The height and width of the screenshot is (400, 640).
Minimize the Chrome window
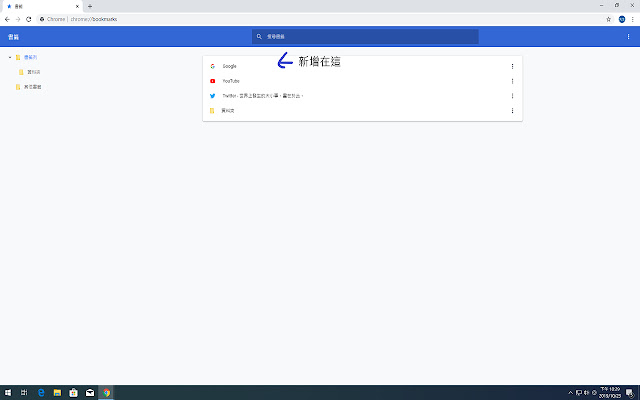point(601,6)
